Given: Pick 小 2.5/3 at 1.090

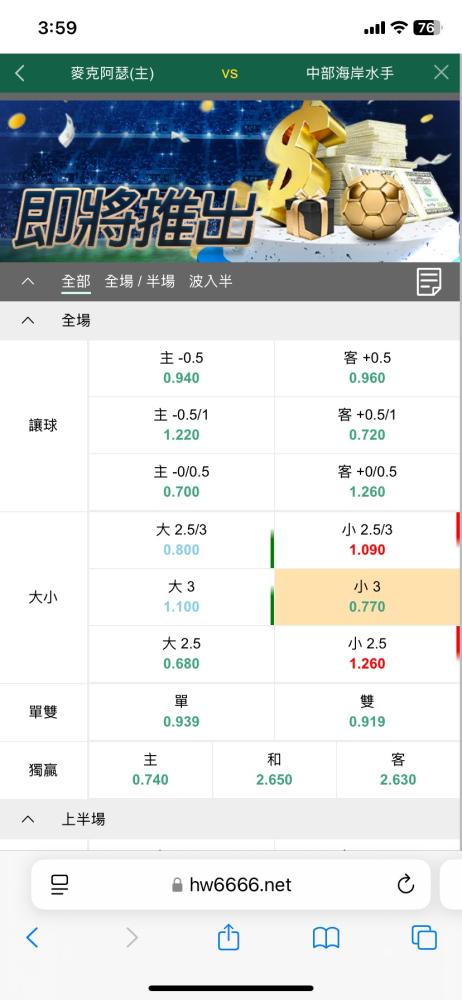Looking at the screenshot, I should (x=368, y=540).
